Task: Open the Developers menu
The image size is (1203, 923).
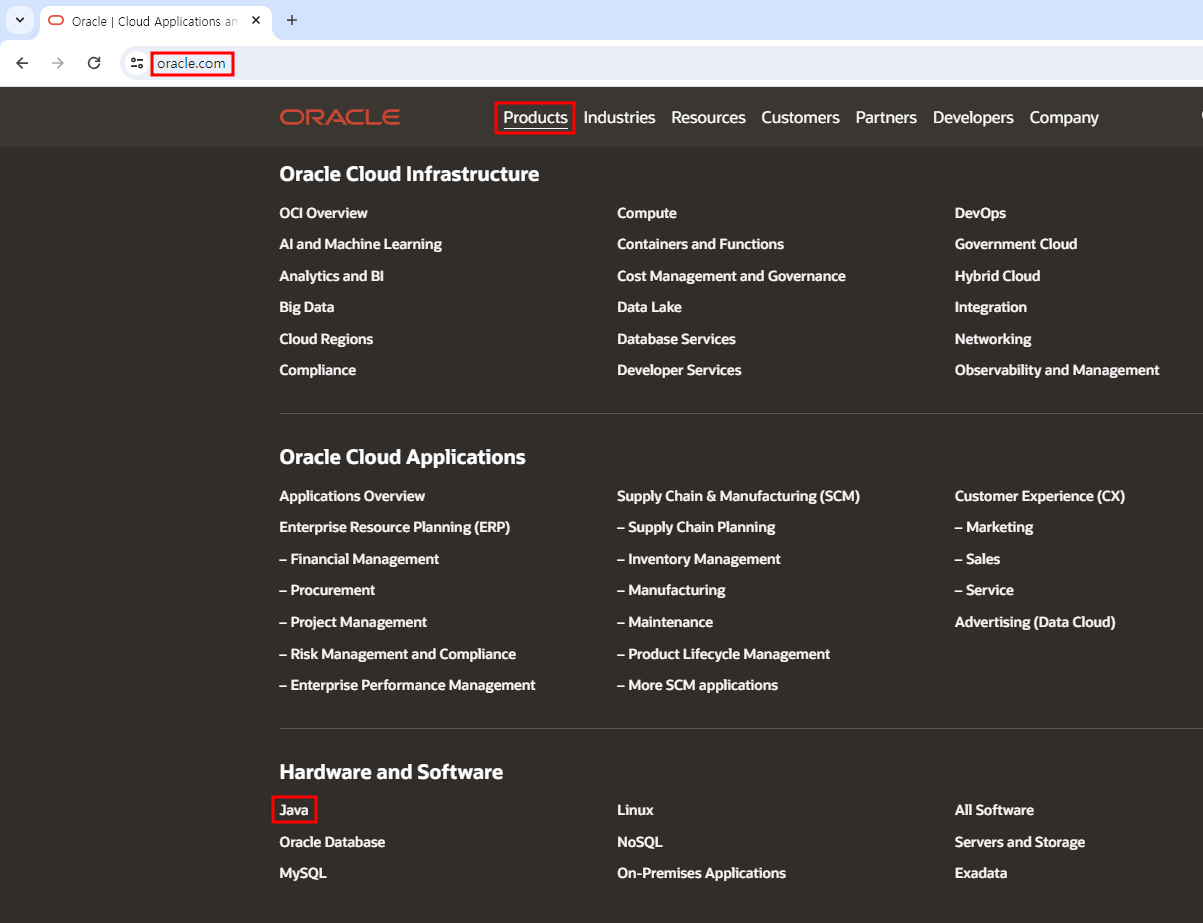Action: [x=973, y=117]
